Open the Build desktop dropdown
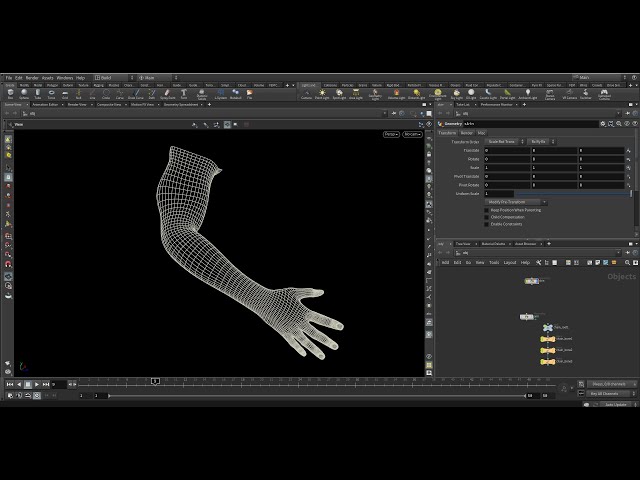Image resolution: width=640 pixels, height=480 pixels. [114, 78]
